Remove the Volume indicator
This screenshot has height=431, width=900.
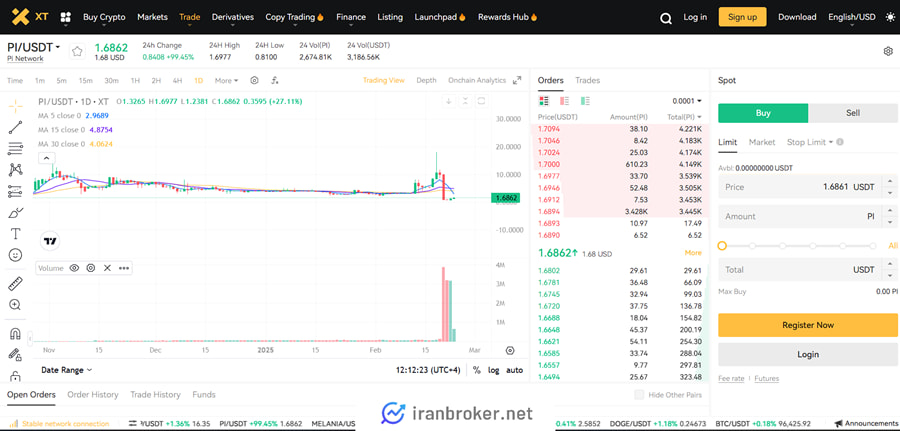pyautogui.click(x=107, y=268)
